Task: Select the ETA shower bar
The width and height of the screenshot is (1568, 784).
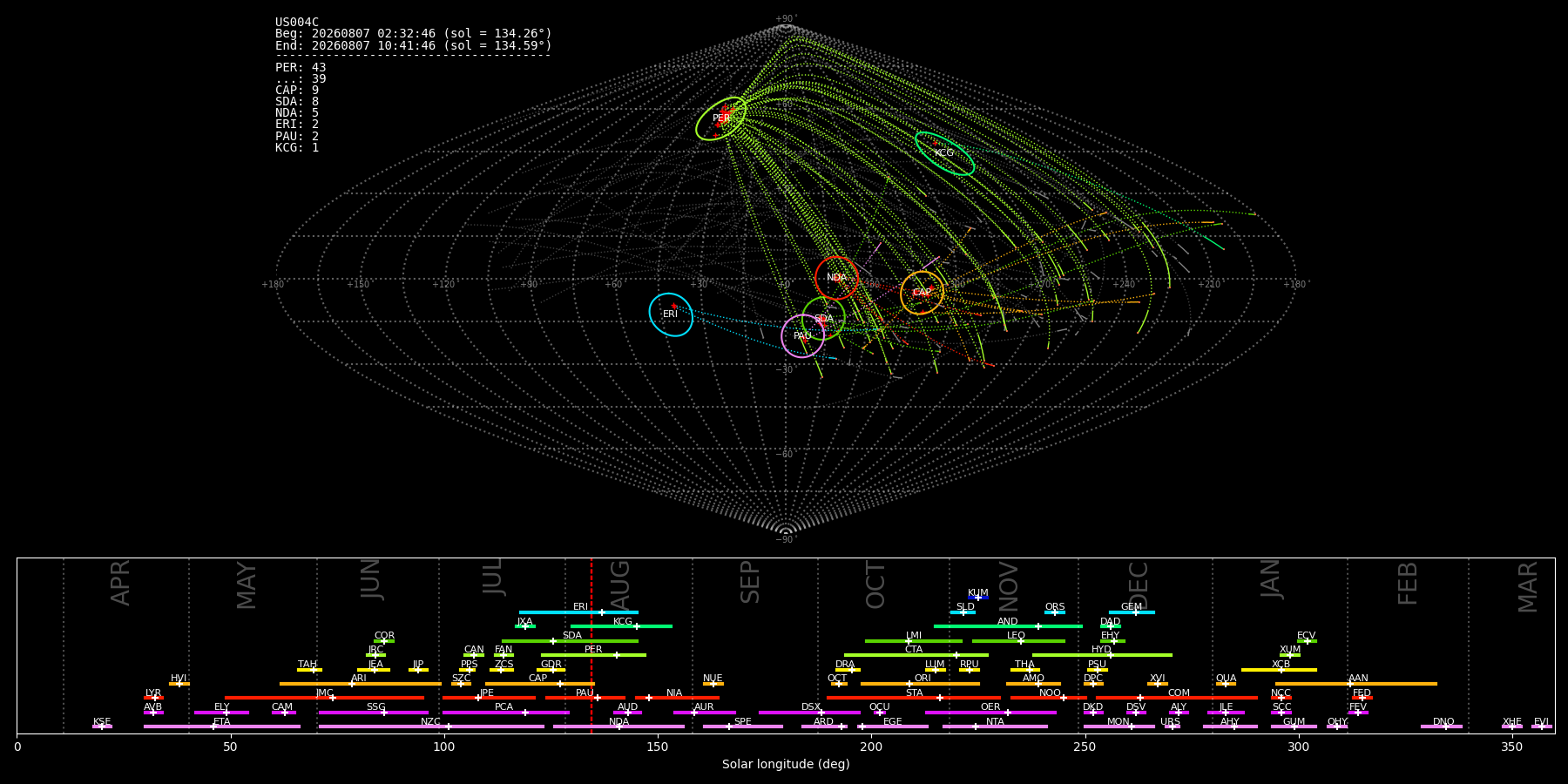Action: pos(222,727)
